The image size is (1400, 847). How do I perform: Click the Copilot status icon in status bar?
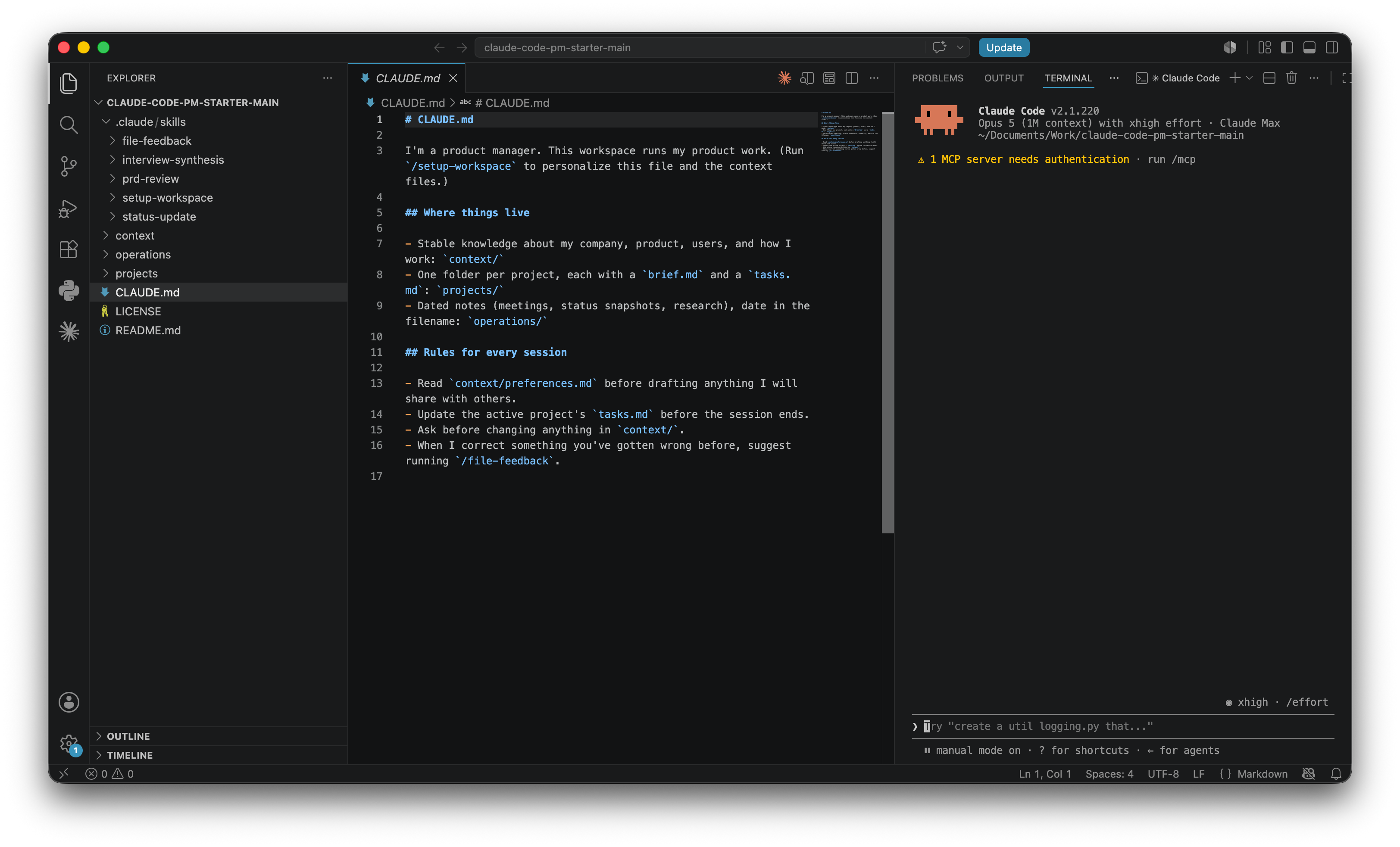(x=1309, y=774)
